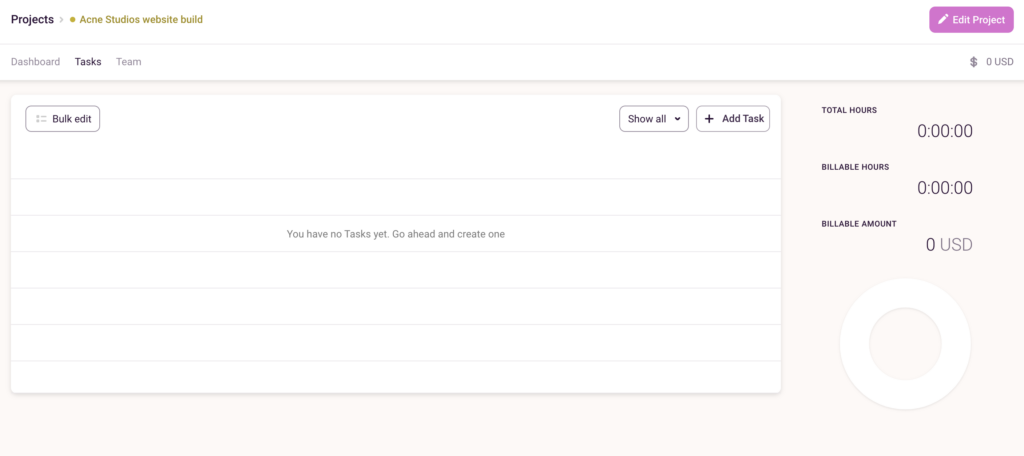Click the dollar sign icon

click(973, 62)
